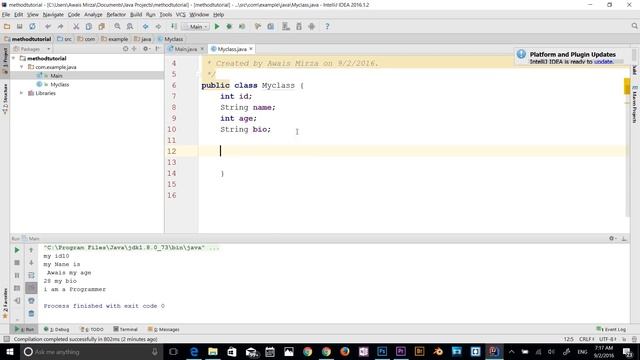Screen dimensions: 640x360
Task: Toggle the Project tool window side tab
Action: pos(5,60)
